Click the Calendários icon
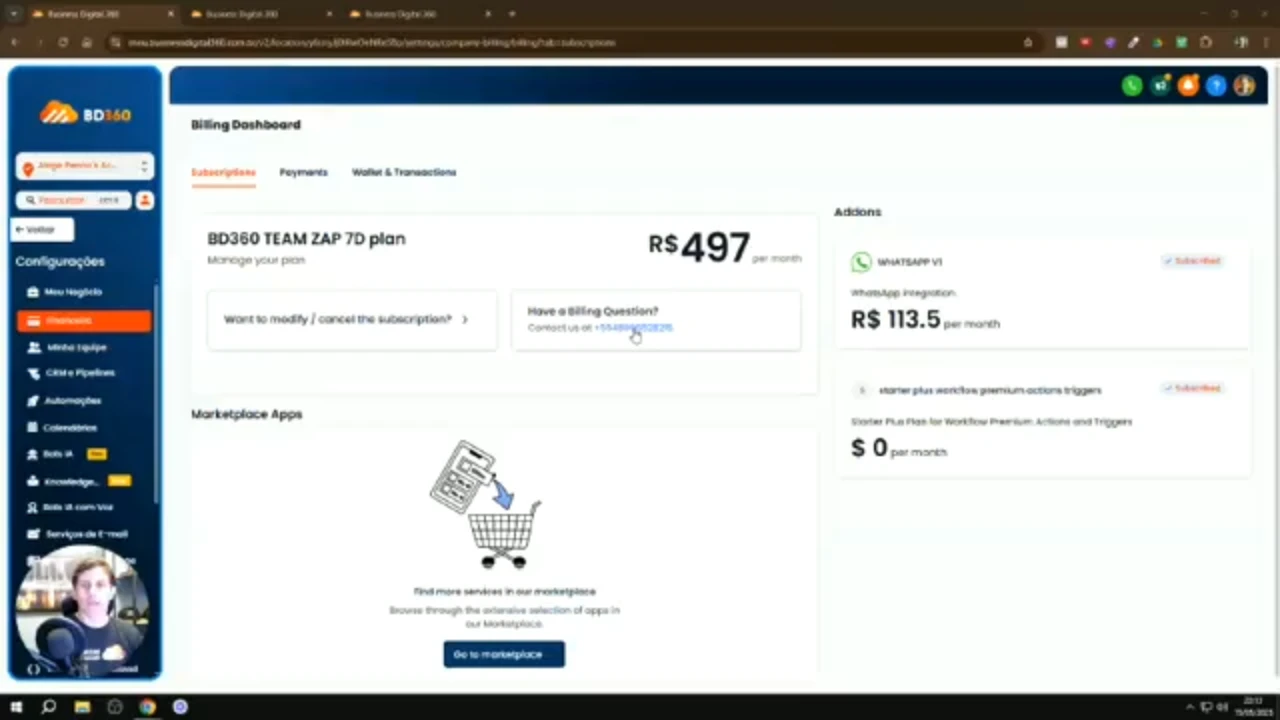 [x=34, y=427]
